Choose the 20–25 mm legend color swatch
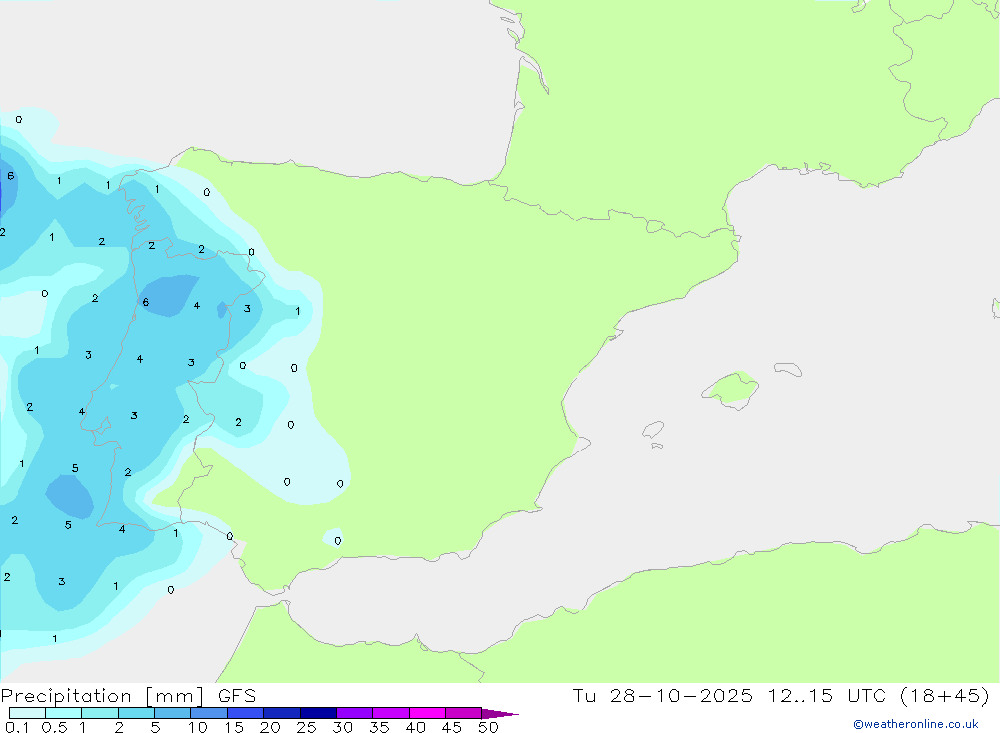This screenshot has height=733, width=1000. pyautogui.click(x=282, y=713)
